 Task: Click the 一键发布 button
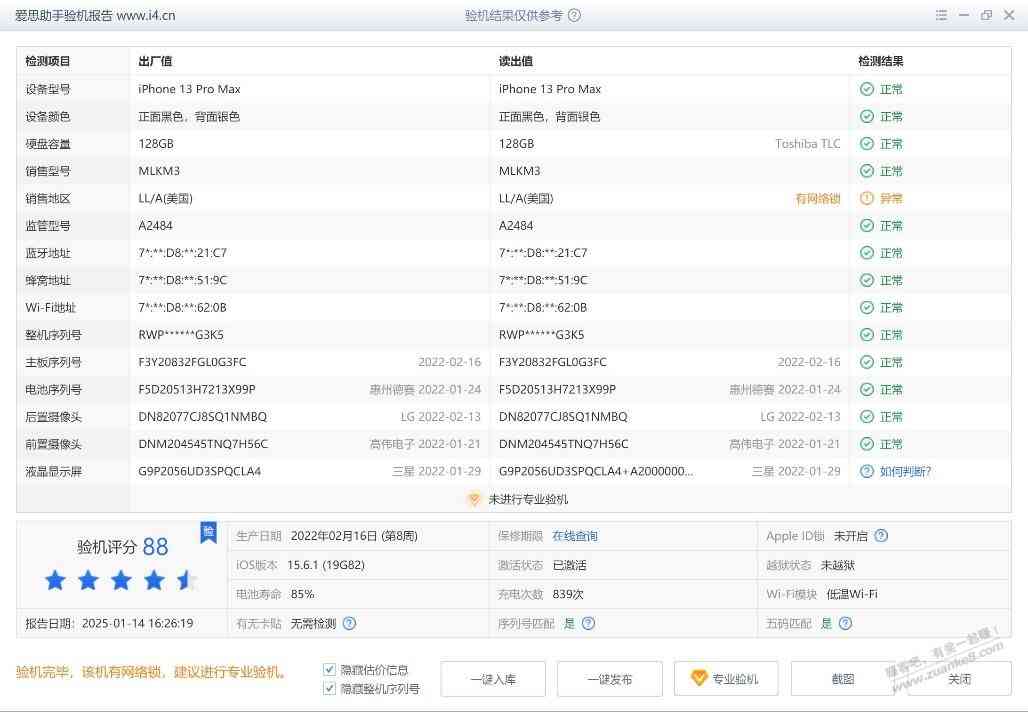610,679
